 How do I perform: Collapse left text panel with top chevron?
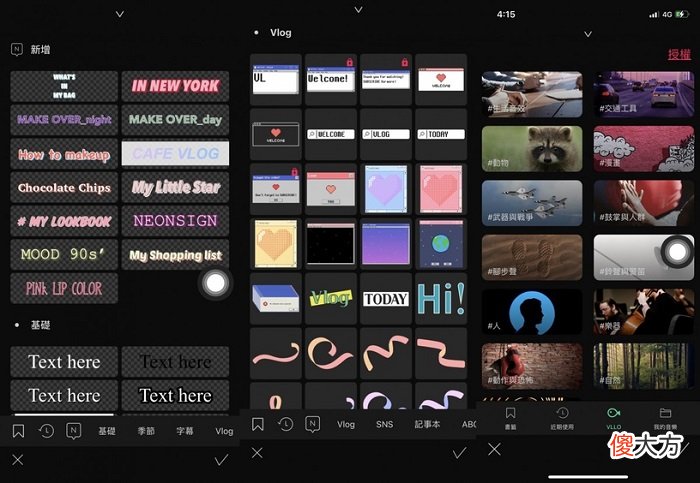tap(120, 14)
